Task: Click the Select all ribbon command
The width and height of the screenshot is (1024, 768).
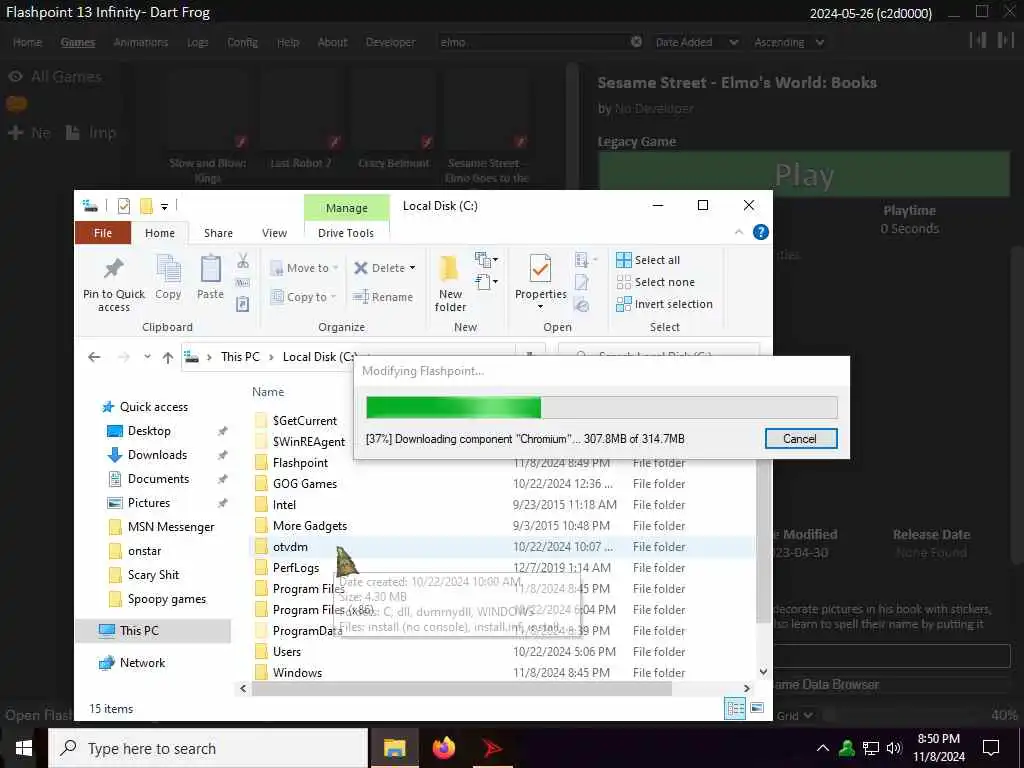Action: (648, 260)
